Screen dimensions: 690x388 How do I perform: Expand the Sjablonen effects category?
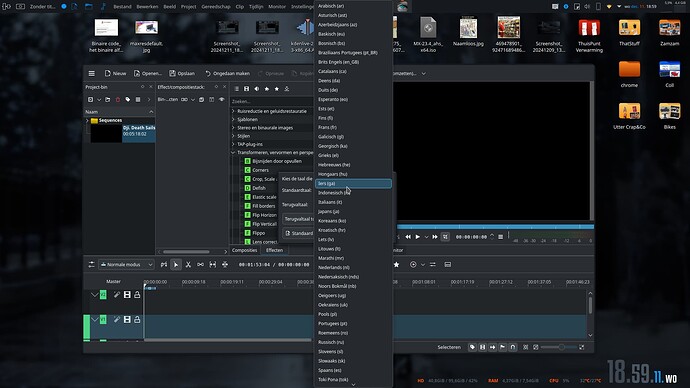(233, 119)
